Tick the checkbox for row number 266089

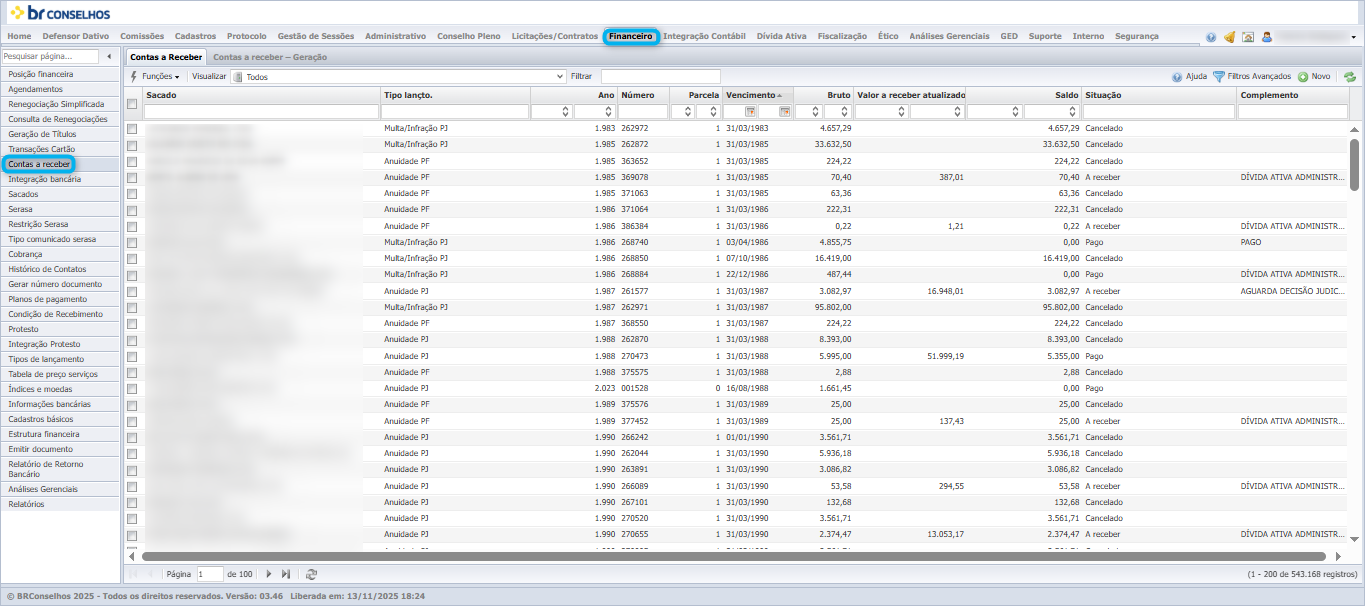132,486
